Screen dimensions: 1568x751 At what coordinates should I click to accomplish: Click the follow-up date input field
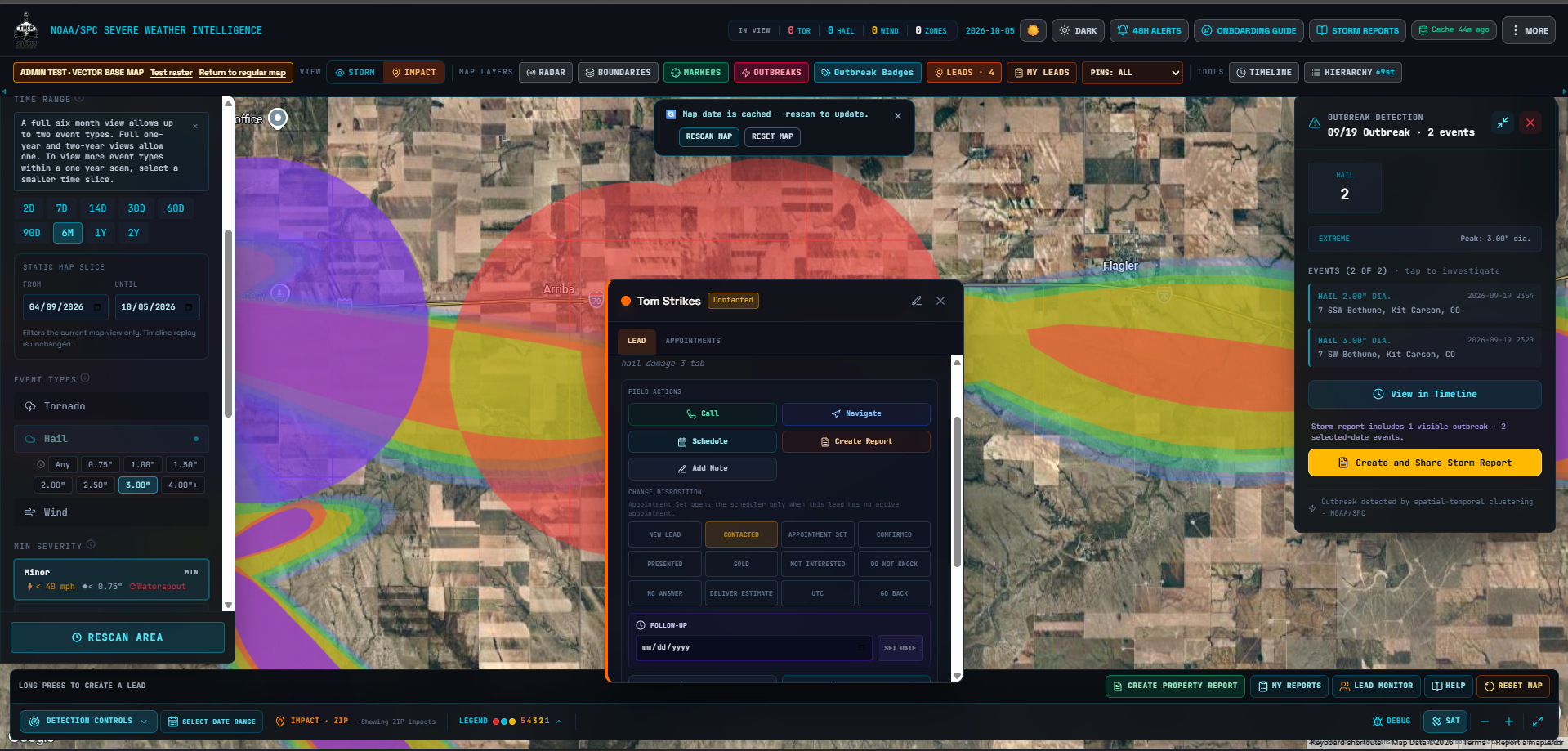(753, 648)
